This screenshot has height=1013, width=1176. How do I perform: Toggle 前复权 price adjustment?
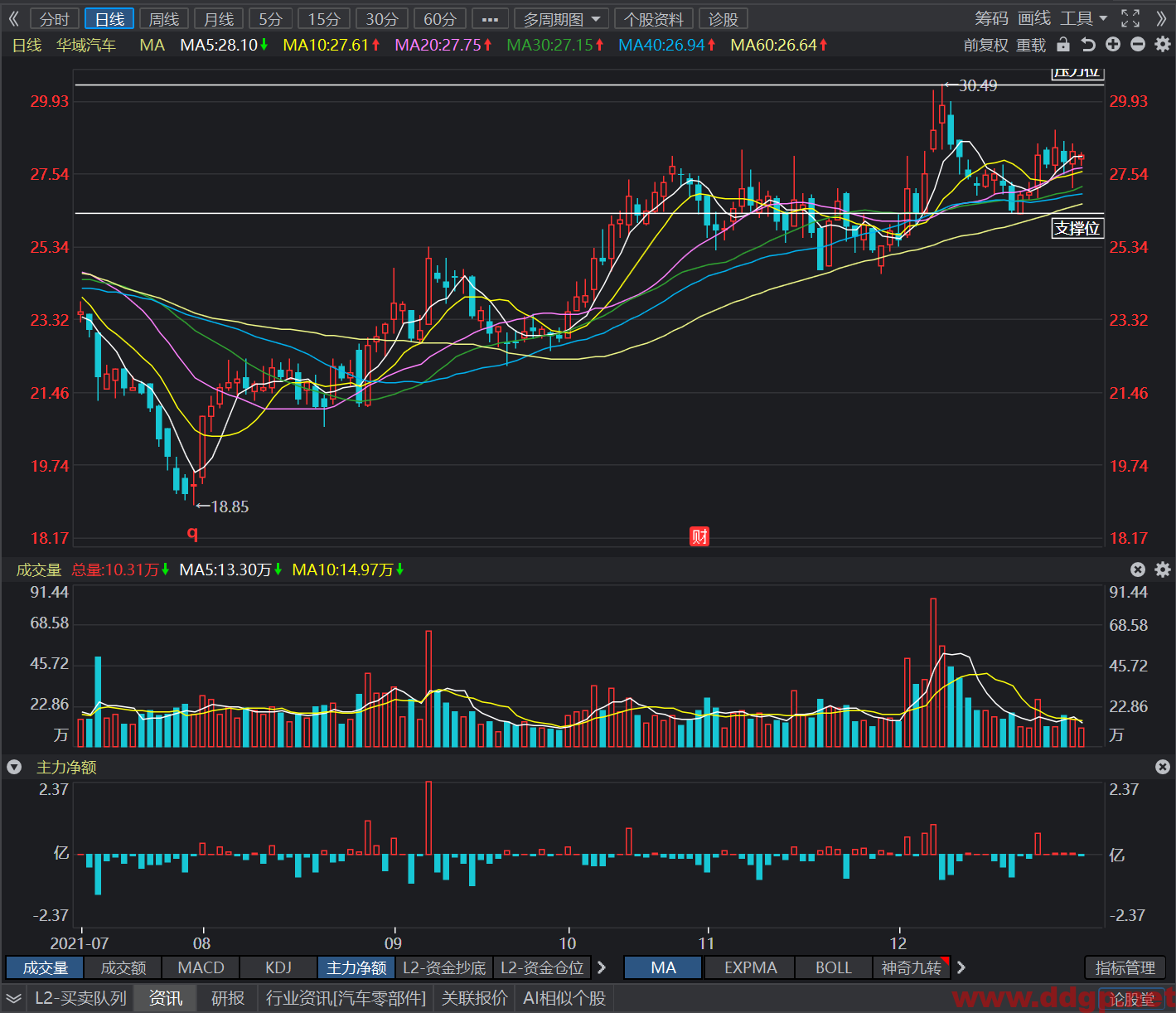(985, 45)
